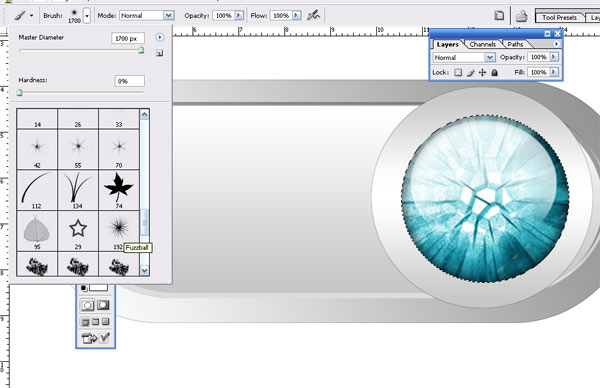Enable the airbrush option in options bar
Image resolution: width=600 pixels, height=388 pixels.
coord(313,15)
